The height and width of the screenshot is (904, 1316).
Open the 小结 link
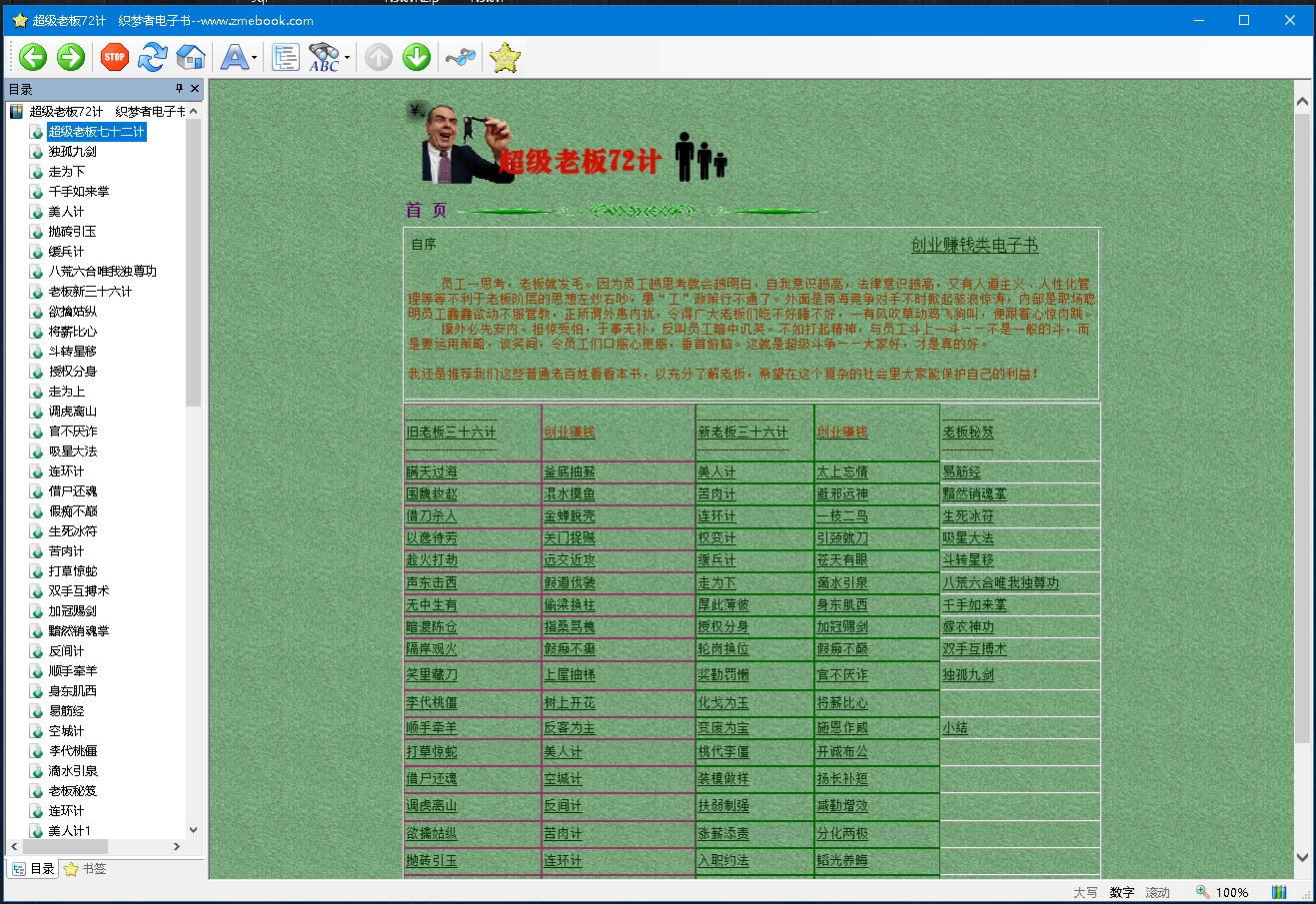tap(955, 727)
